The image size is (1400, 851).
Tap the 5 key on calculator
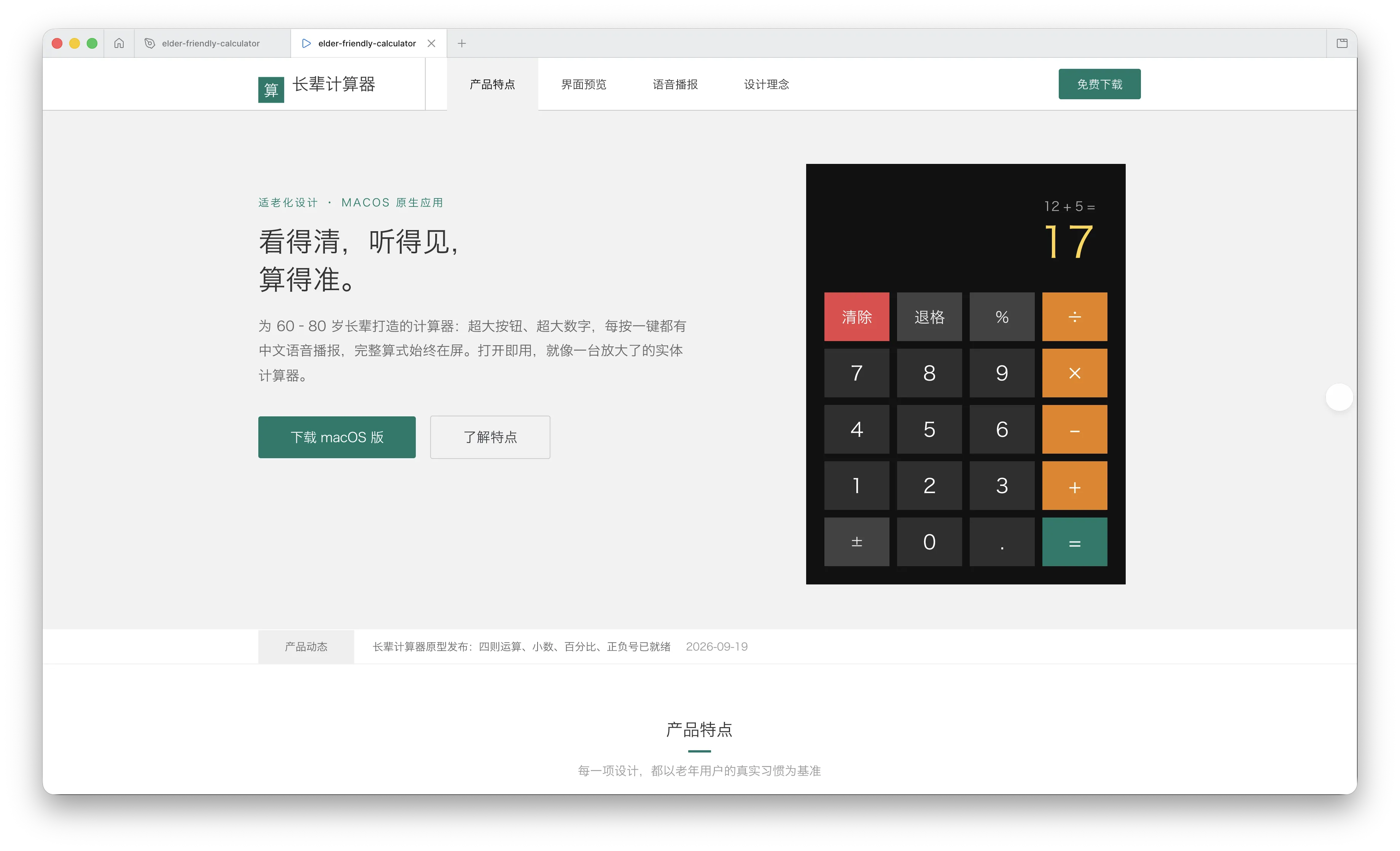[929, 429]
